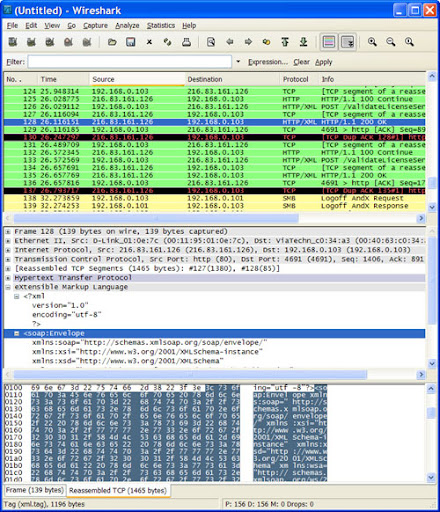Sort by the Source column header
440x512 pixels.
coord(137,79)
